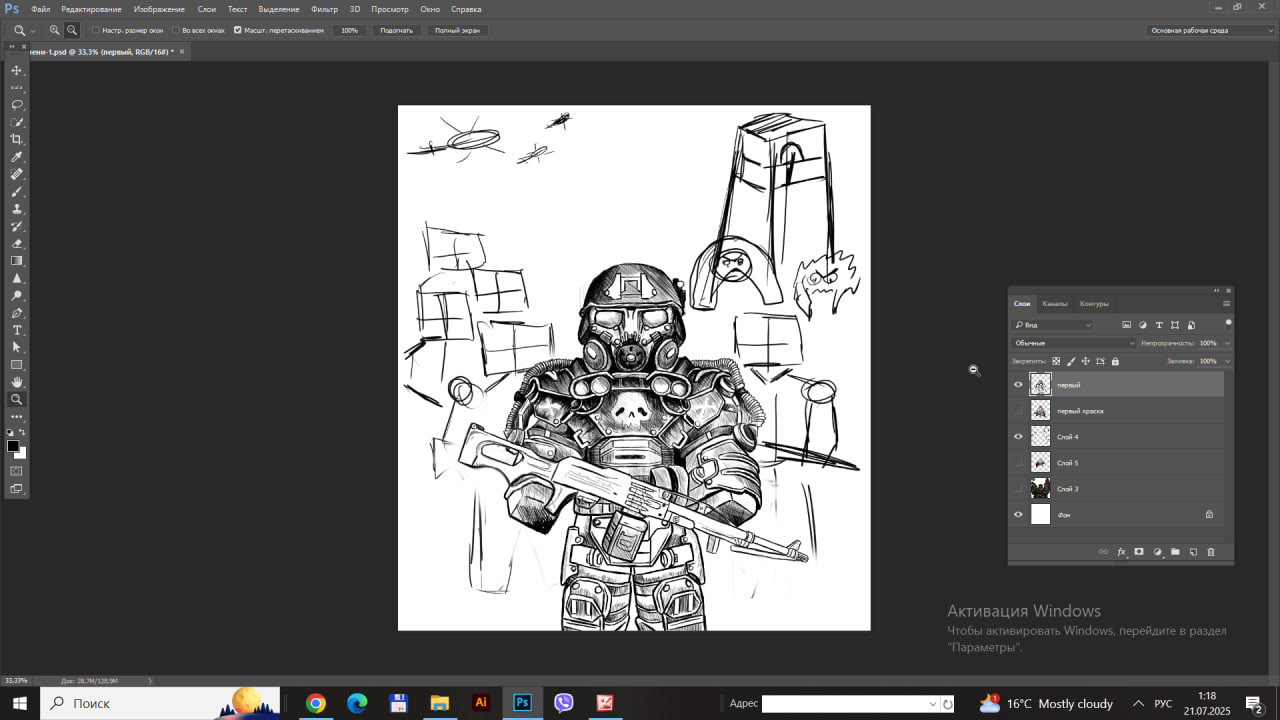Click the background color swatch
The height and width of the screenshot is (720, 1280).
point(21,453)
